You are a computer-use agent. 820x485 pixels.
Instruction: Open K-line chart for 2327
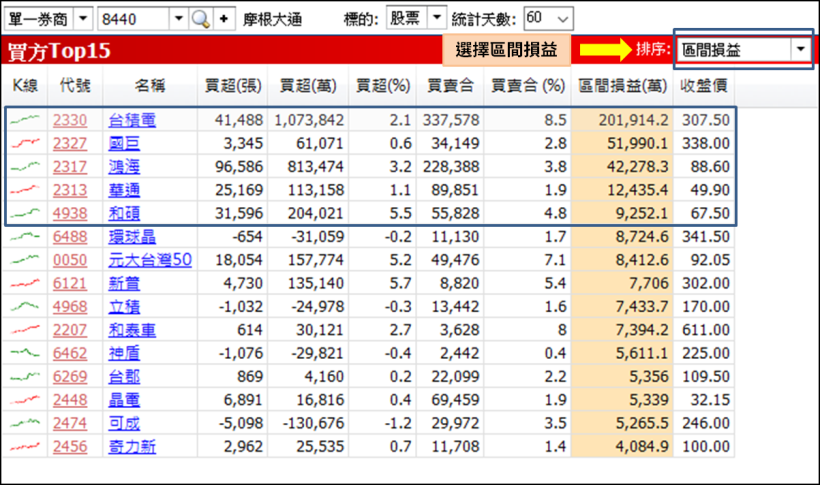25,143
